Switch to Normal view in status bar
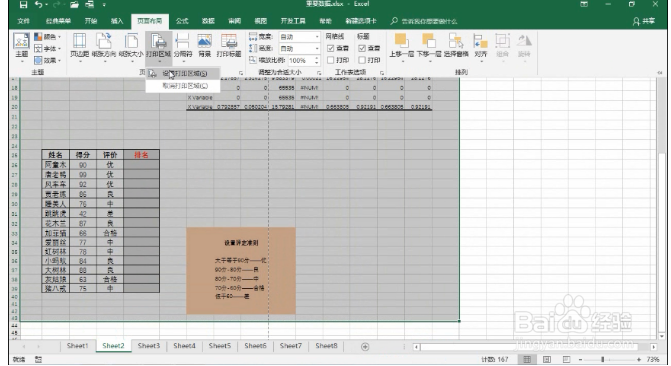 click(x=527, y=360)
